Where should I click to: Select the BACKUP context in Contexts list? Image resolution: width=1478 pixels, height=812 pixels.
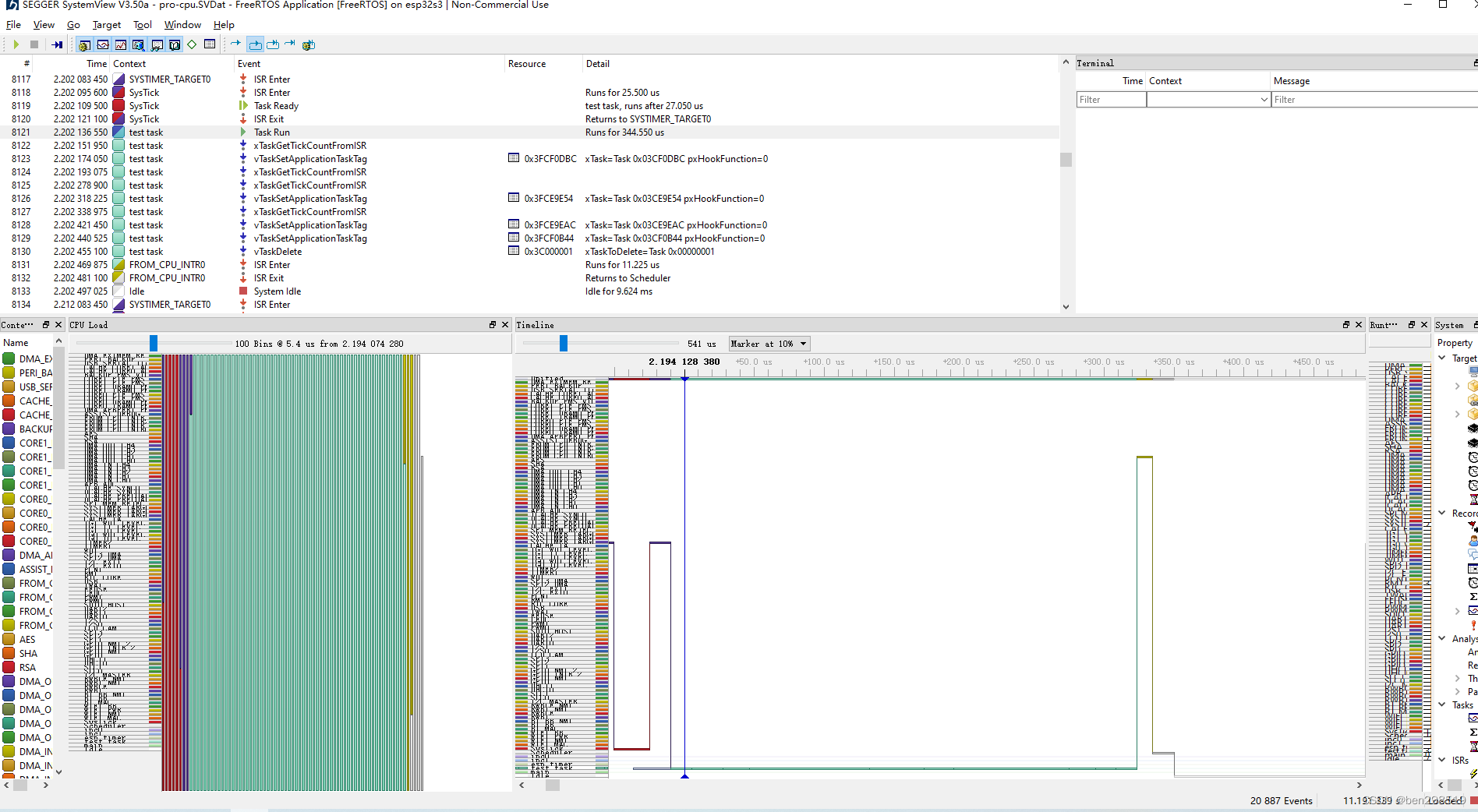point(27,429)
